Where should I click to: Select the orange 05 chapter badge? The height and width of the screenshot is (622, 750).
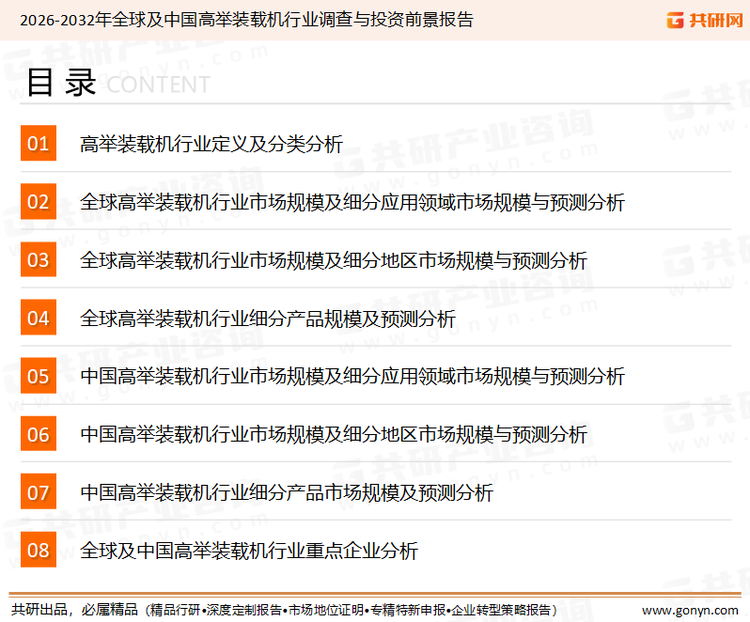[x=38, y=376]
